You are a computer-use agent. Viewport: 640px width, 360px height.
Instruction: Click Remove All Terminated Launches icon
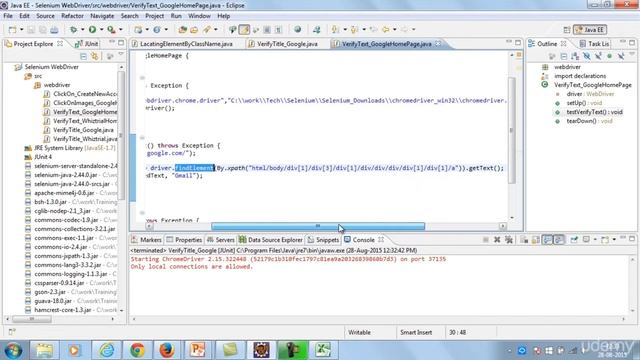click(x=509, y=240)
